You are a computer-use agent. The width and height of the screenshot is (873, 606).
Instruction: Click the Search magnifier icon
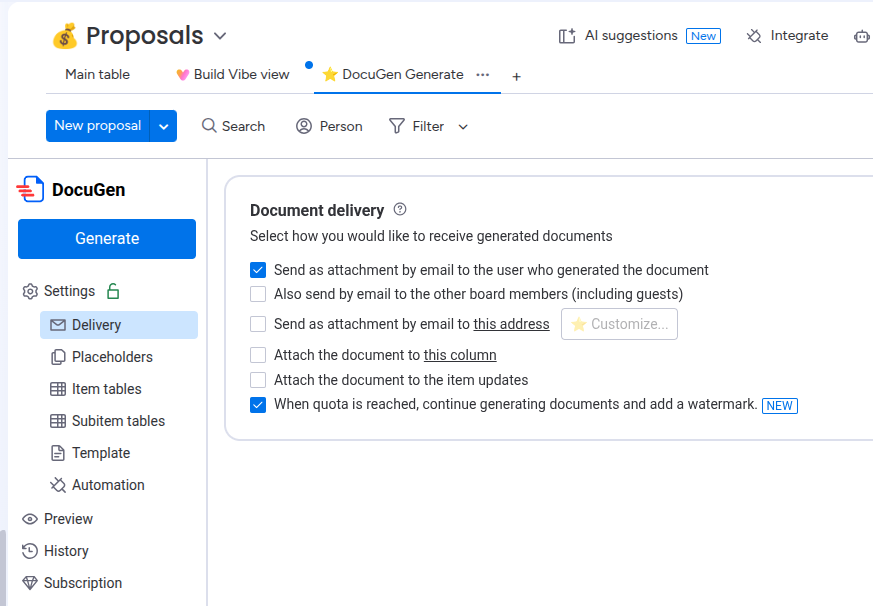point(209,125)
